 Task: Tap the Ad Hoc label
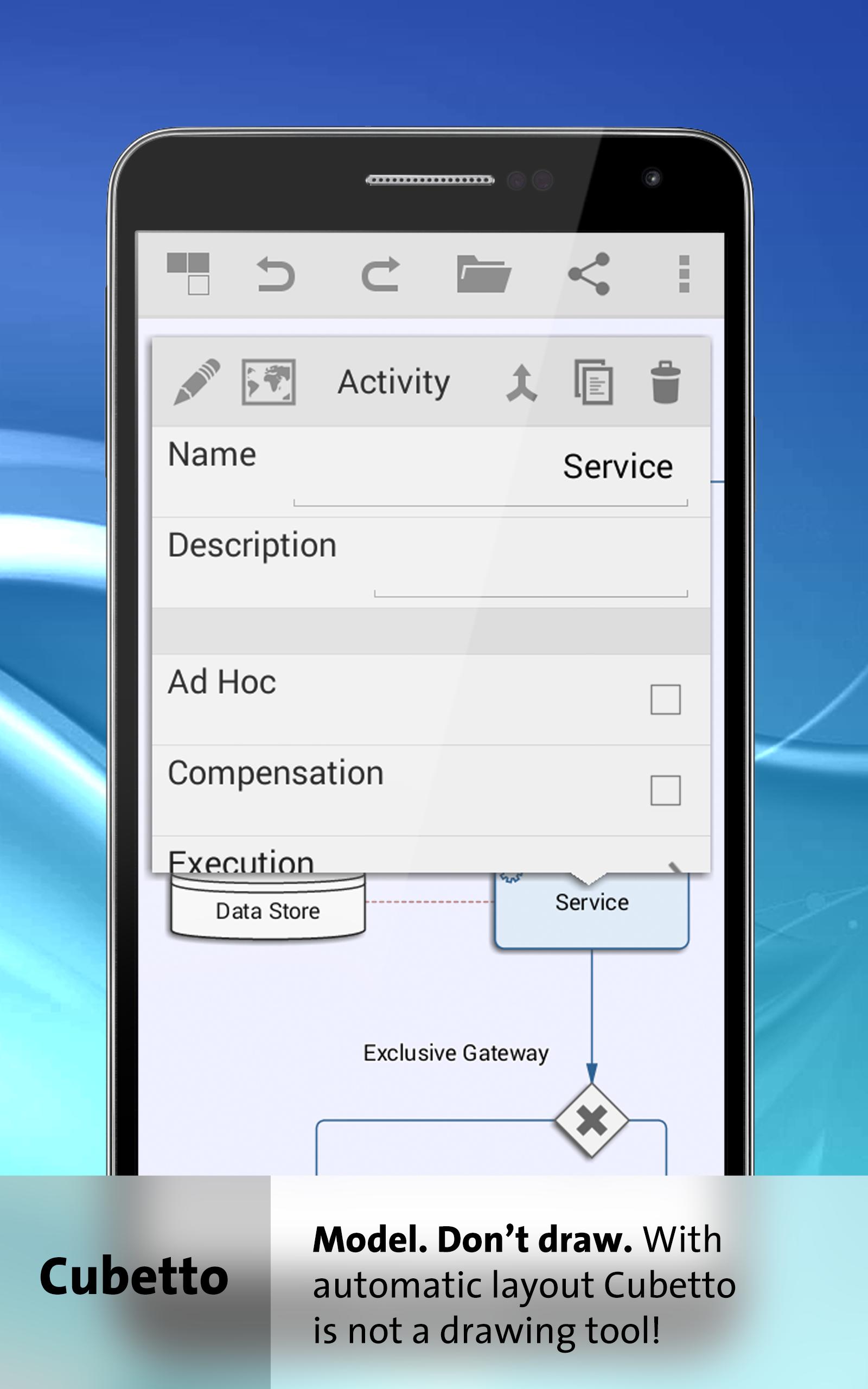pyautogui.click(x=222, y=682)
